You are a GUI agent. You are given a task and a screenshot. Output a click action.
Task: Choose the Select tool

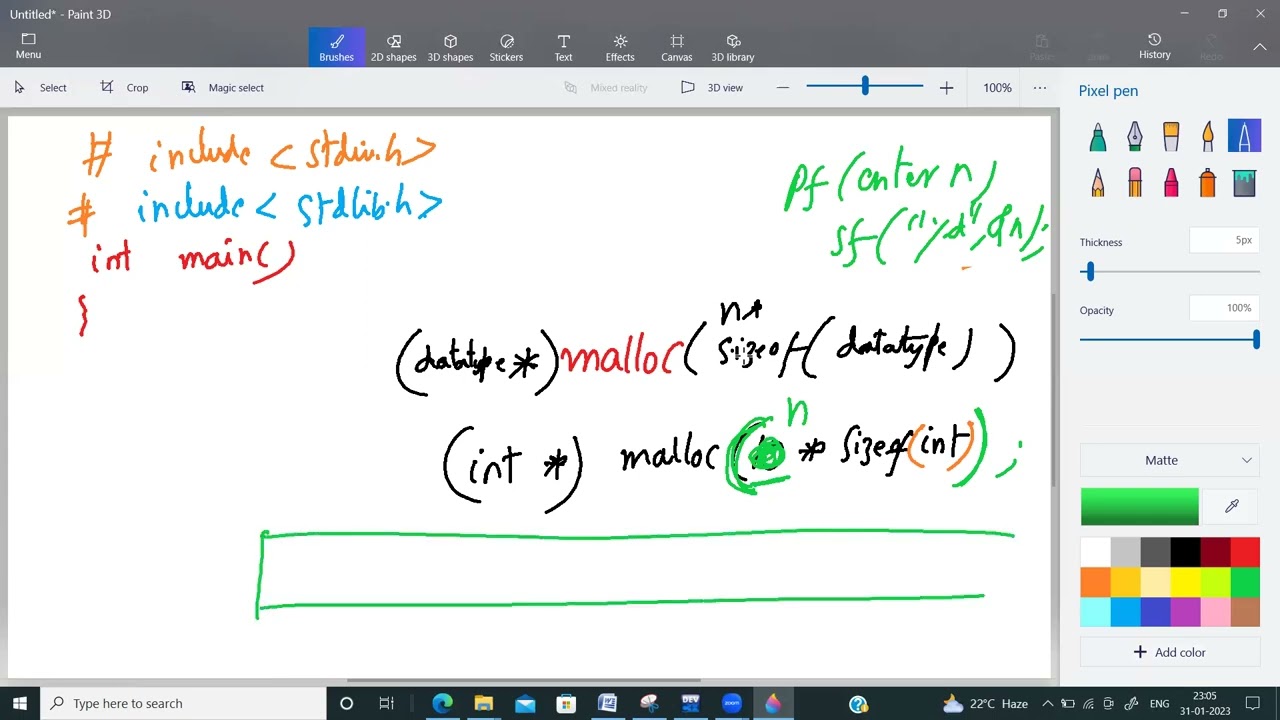point(41,88)
